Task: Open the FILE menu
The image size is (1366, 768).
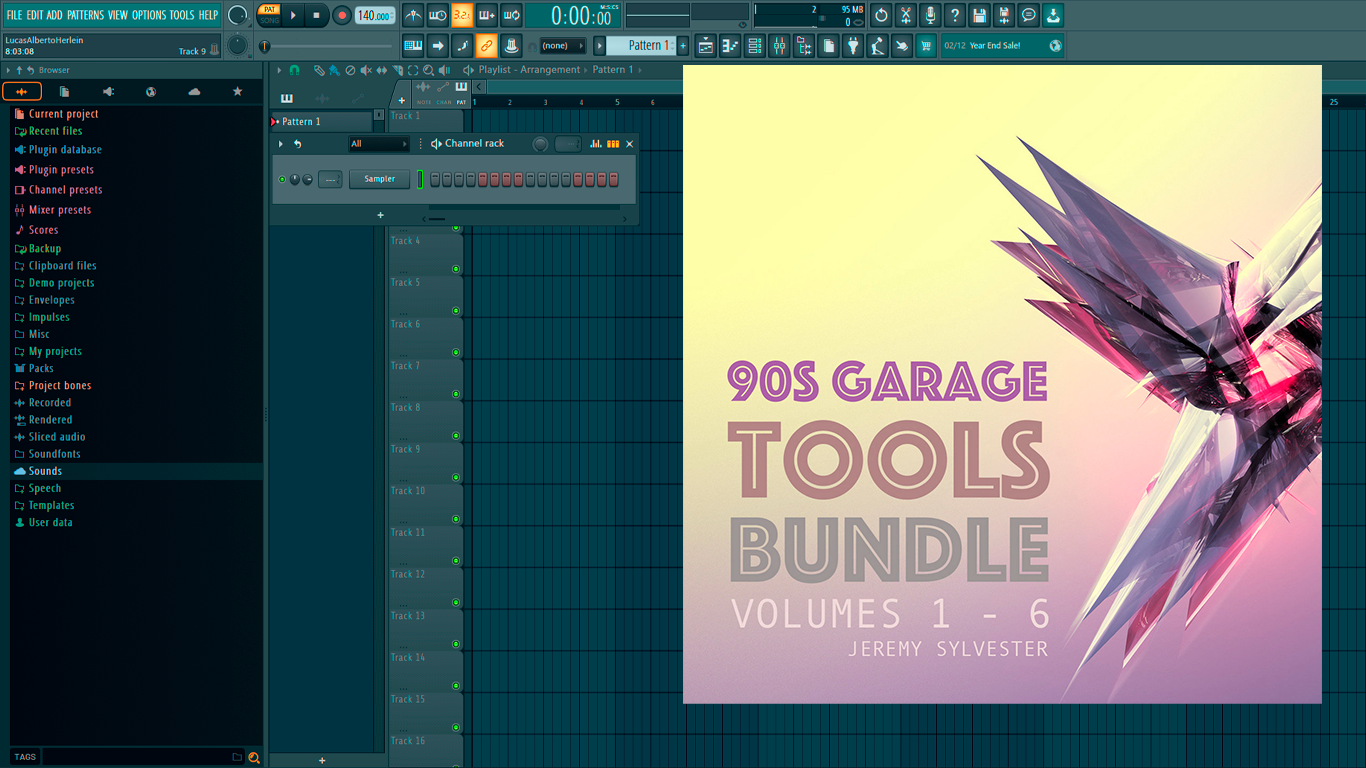Action: pos(14,15)
